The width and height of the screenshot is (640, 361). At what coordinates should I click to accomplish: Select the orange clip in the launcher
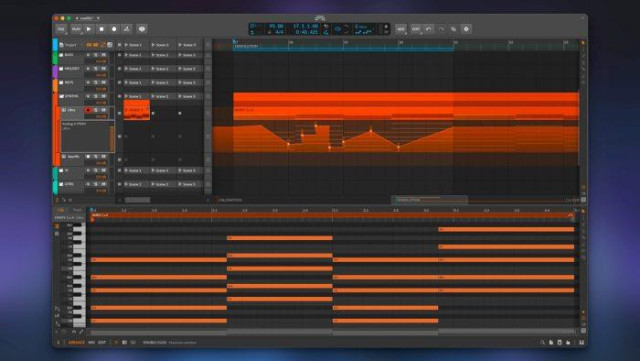(137, 110)
